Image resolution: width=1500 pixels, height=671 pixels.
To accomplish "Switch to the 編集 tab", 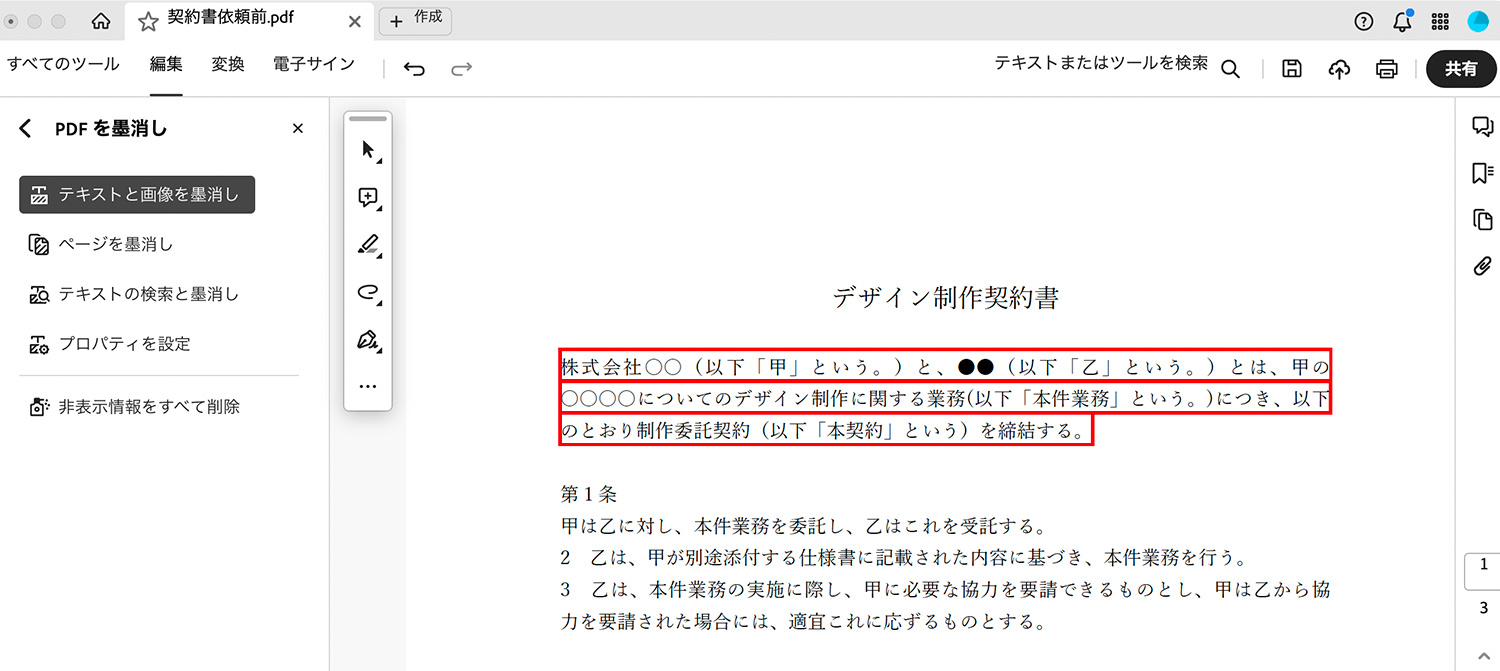I will click(x=166, y=65).
